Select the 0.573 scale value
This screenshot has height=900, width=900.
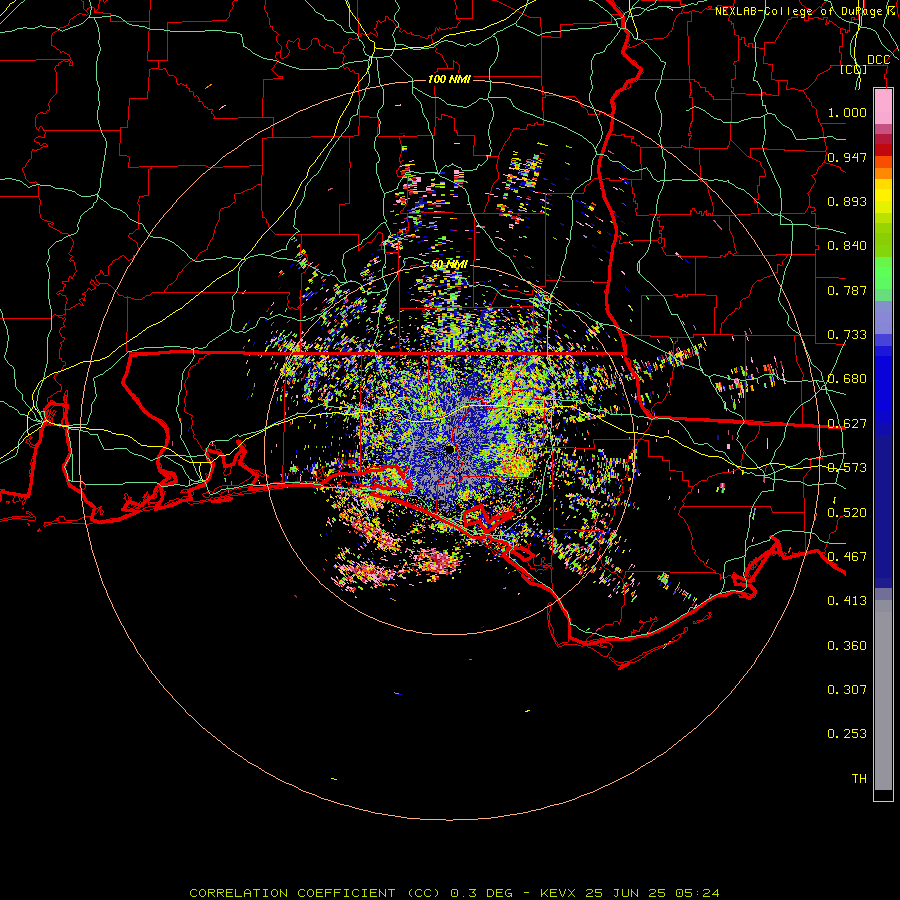click(x=847, y=468)
